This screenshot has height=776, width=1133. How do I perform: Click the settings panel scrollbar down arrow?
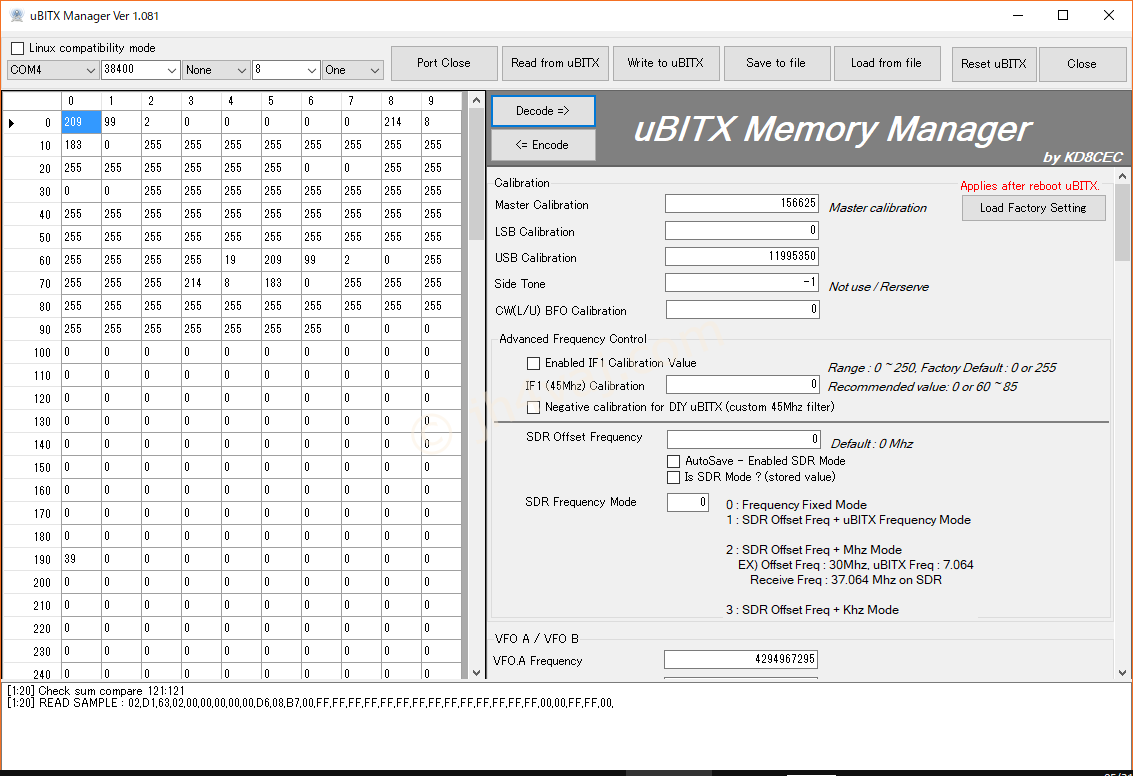(1122, 673)
